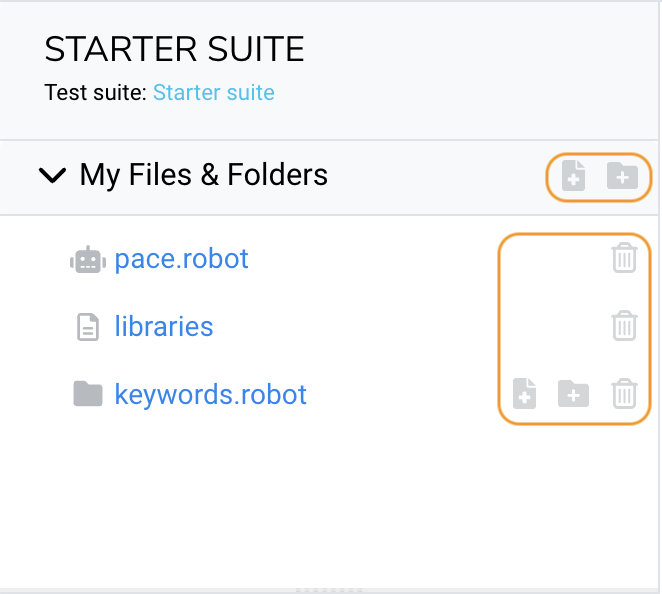Click folder icon beside keywords.robot

pos(88,393)
